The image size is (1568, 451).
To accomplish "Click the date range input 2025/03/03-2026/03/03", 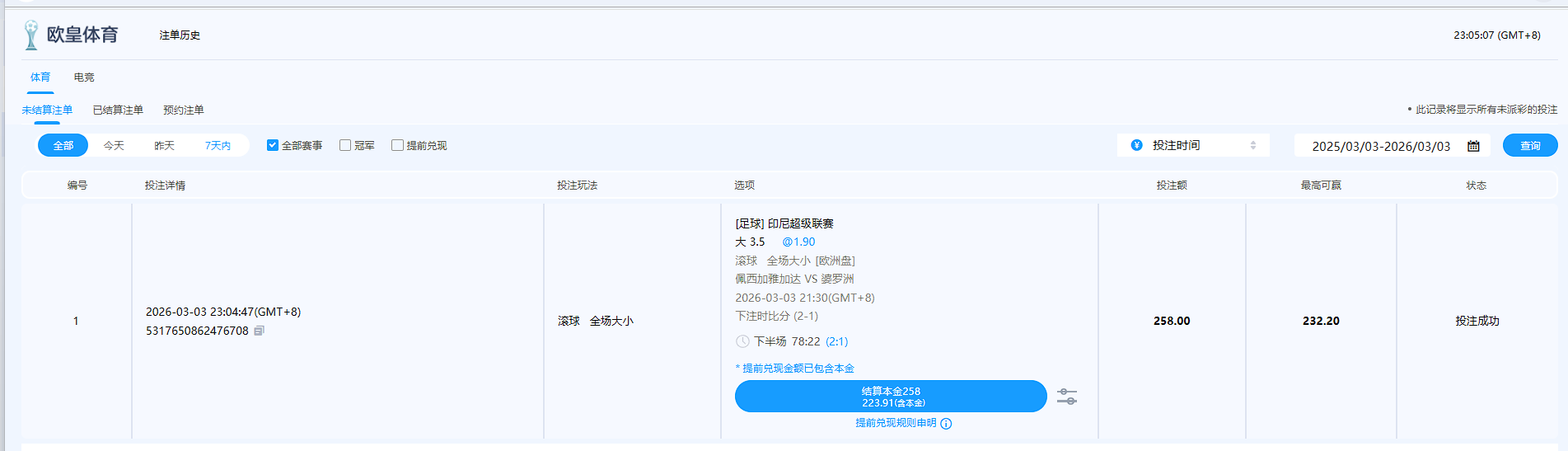I will [x=1380, y=146].
